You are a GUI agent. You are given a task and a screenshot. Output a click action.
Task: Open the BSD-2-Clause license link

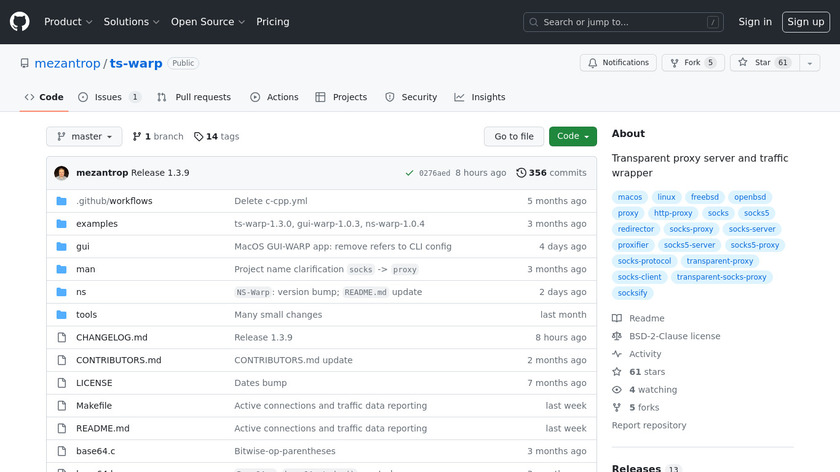coord(674,336)
